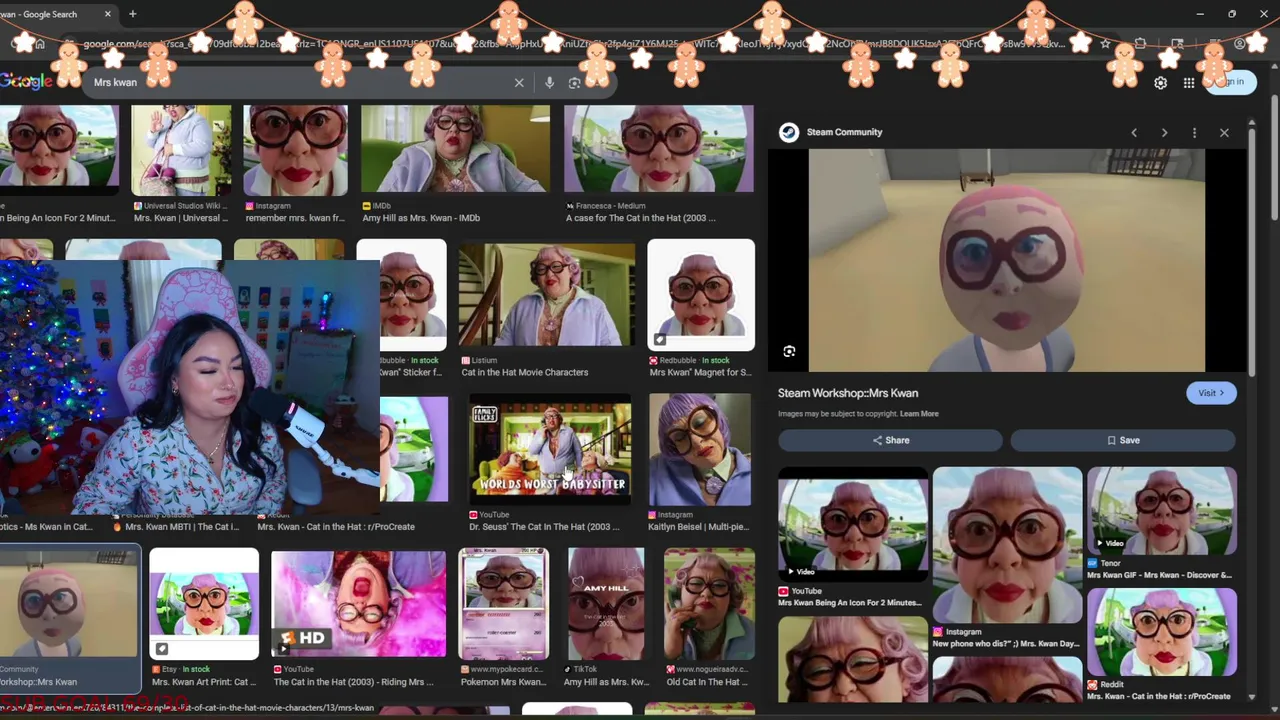Click Lens search icon on preview image
Image resolution: width=1280 pixels, height=720 pixels.
point(789,352)
